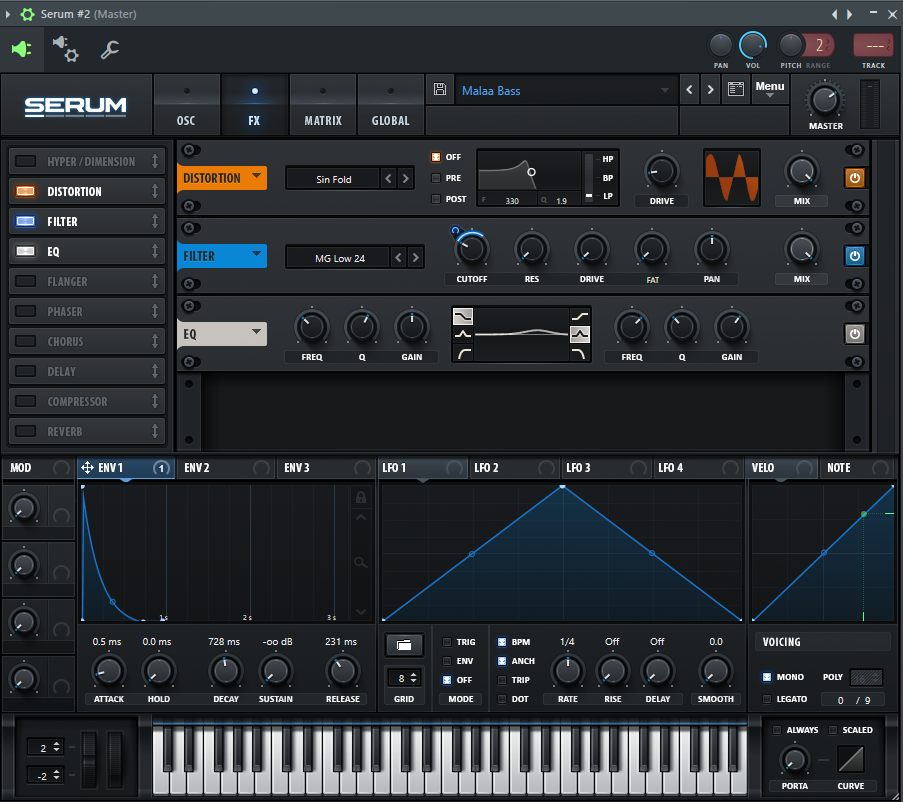The width and height of the screenshot is (903, 802).
Task: Toggle the EQ module power button
Action: point(855,334)
